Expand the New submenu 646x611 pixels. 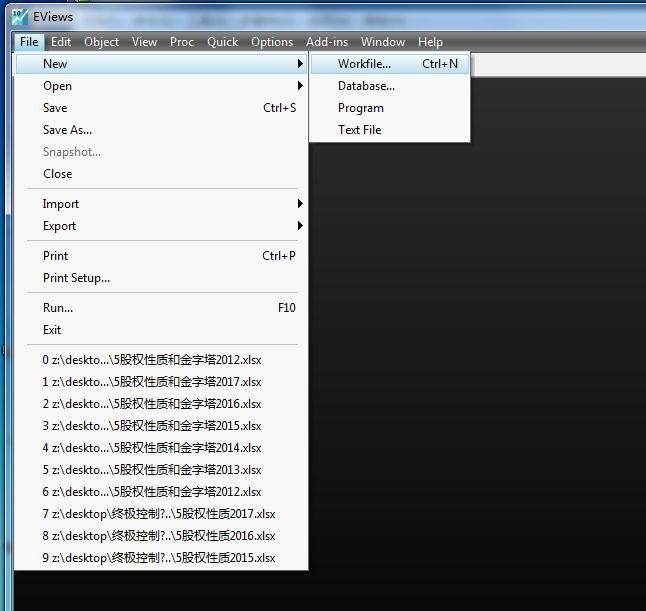click(x=161, y=64)
